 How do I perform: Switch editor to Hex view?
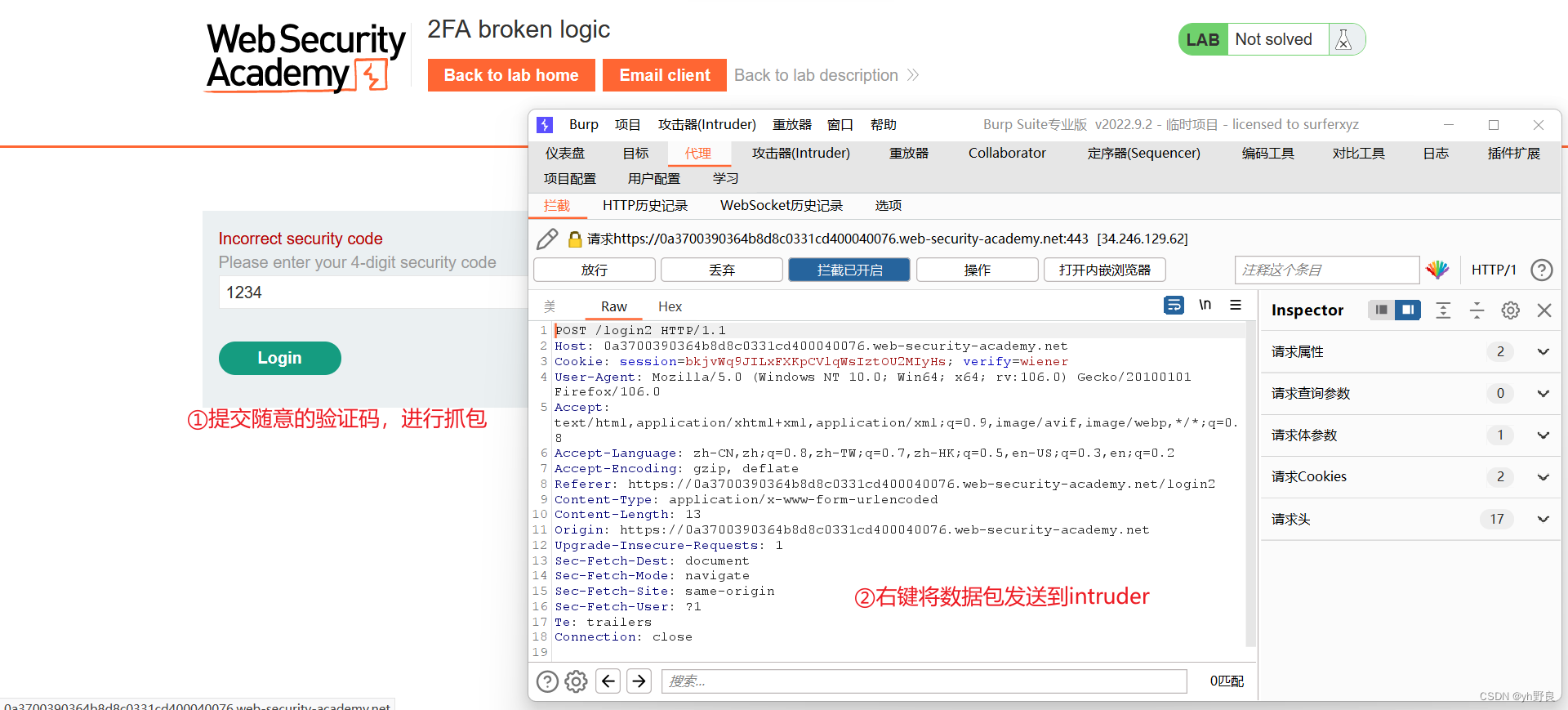(670, 306)
